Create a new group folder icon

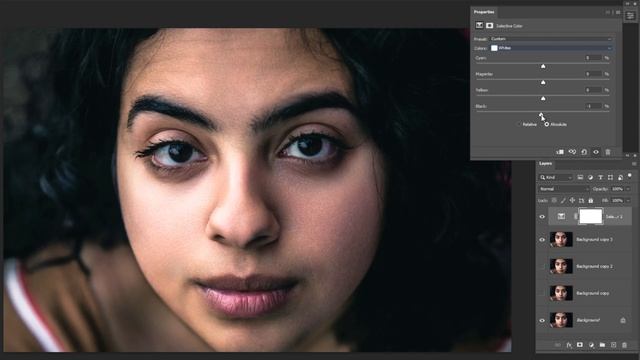(x=602, y=345)
